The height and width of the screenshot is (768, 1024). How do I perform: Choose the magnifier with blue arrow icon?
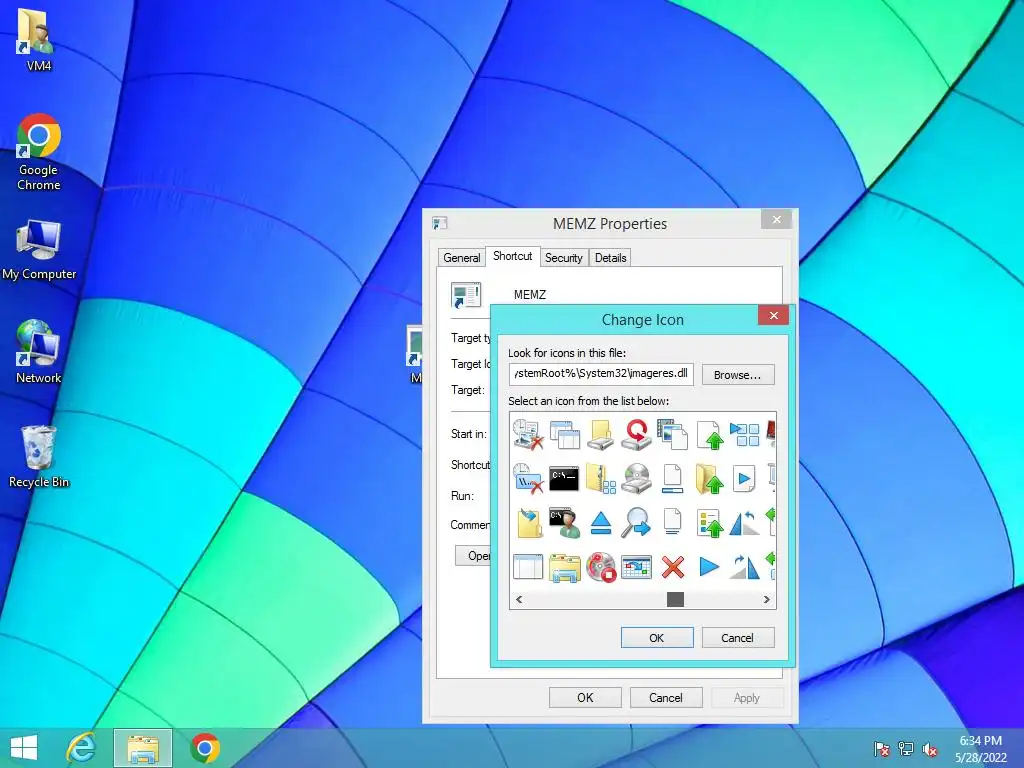(636, 522)
